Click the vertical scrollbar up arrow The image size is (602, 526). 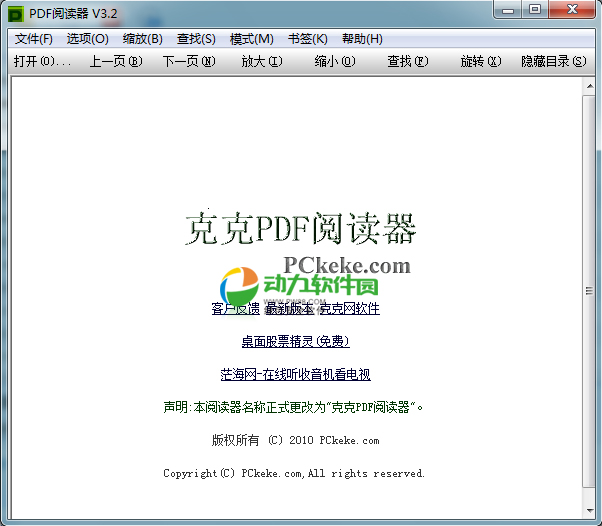588,86
